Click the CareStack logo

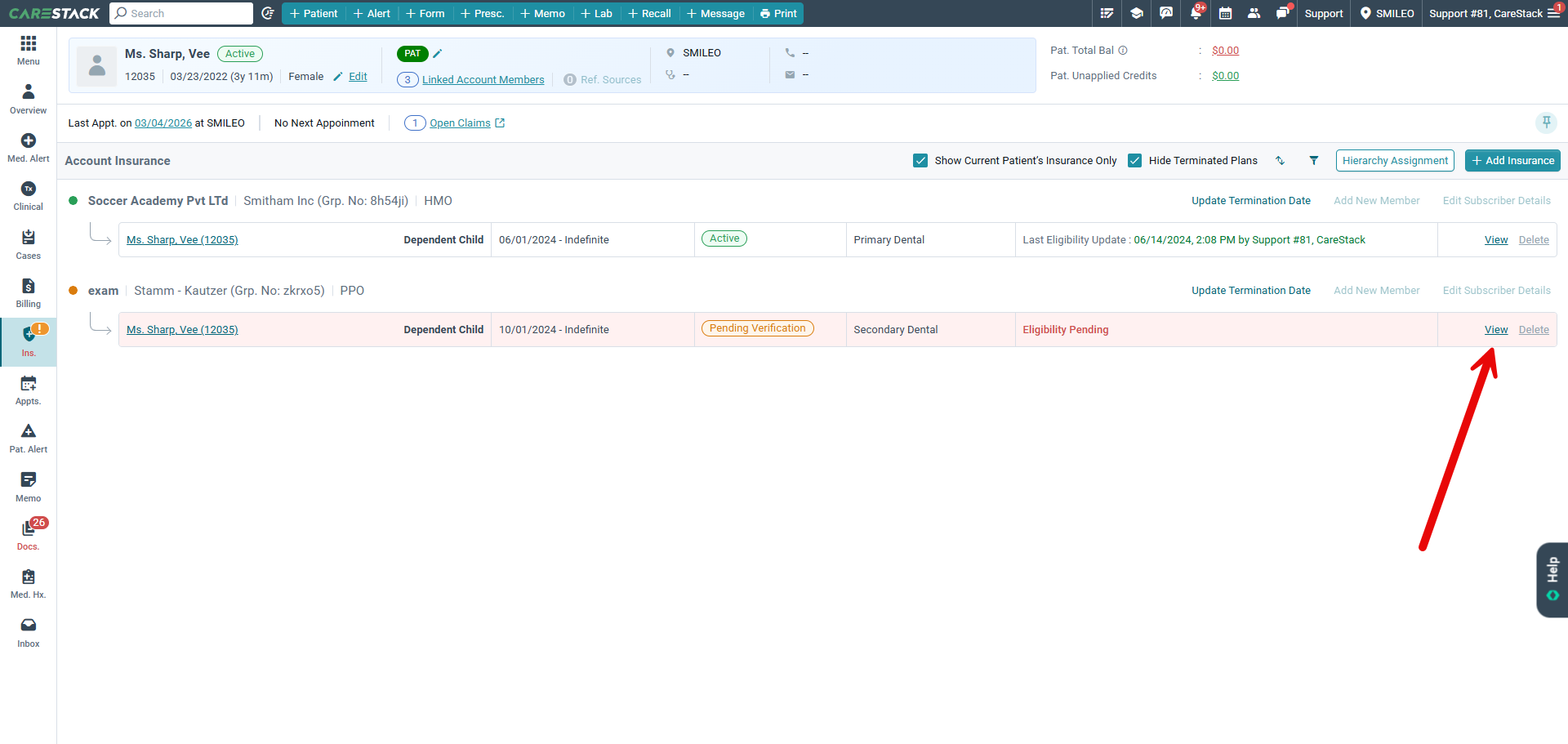click(54, 13)
